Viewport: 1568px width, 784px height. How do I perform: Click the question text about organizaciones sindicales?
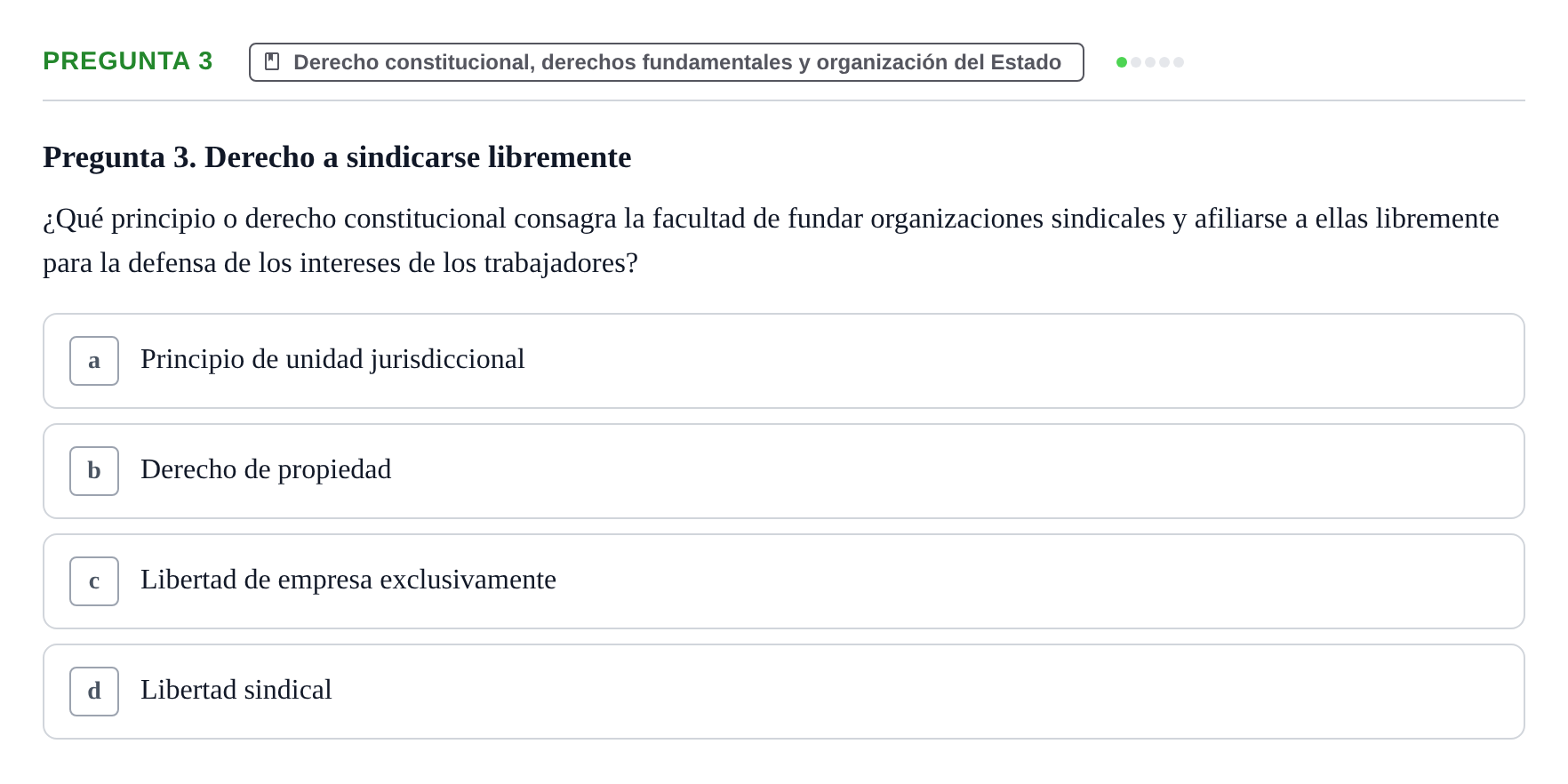(772, 241)
